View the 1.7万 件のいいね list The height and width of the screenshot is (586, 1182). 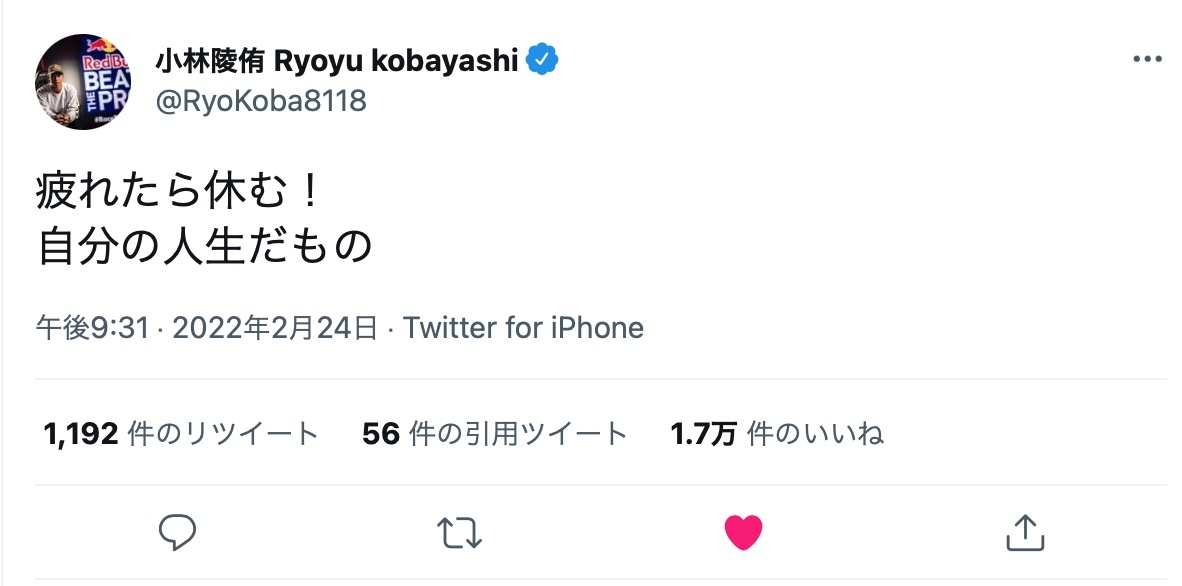[x=776, y=434]
